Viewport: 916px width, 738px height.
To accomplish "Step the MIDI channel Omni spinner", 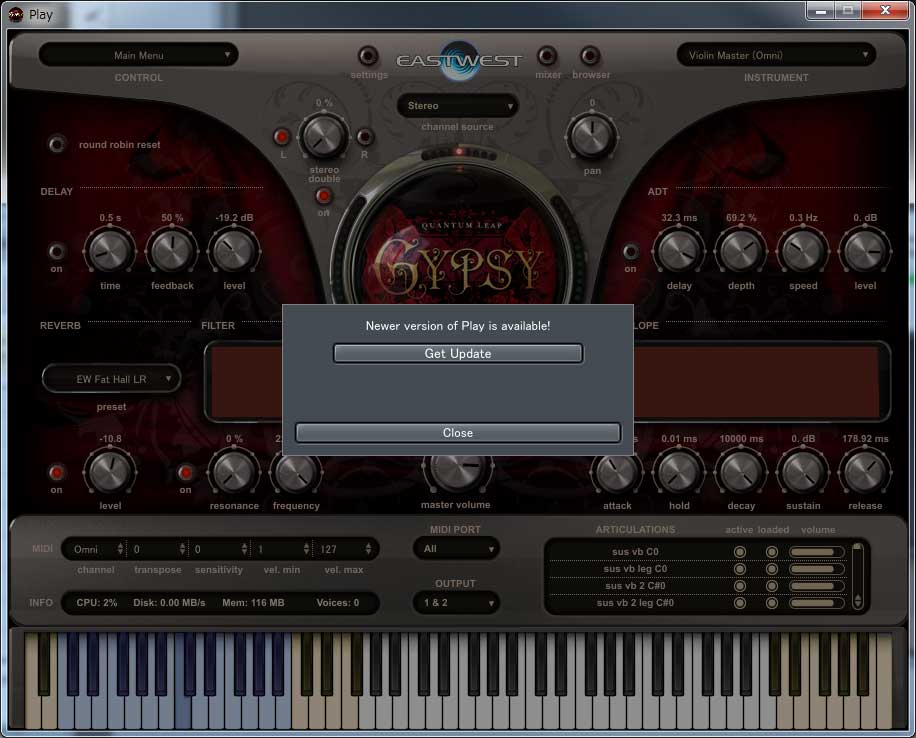I will [120, 549].
